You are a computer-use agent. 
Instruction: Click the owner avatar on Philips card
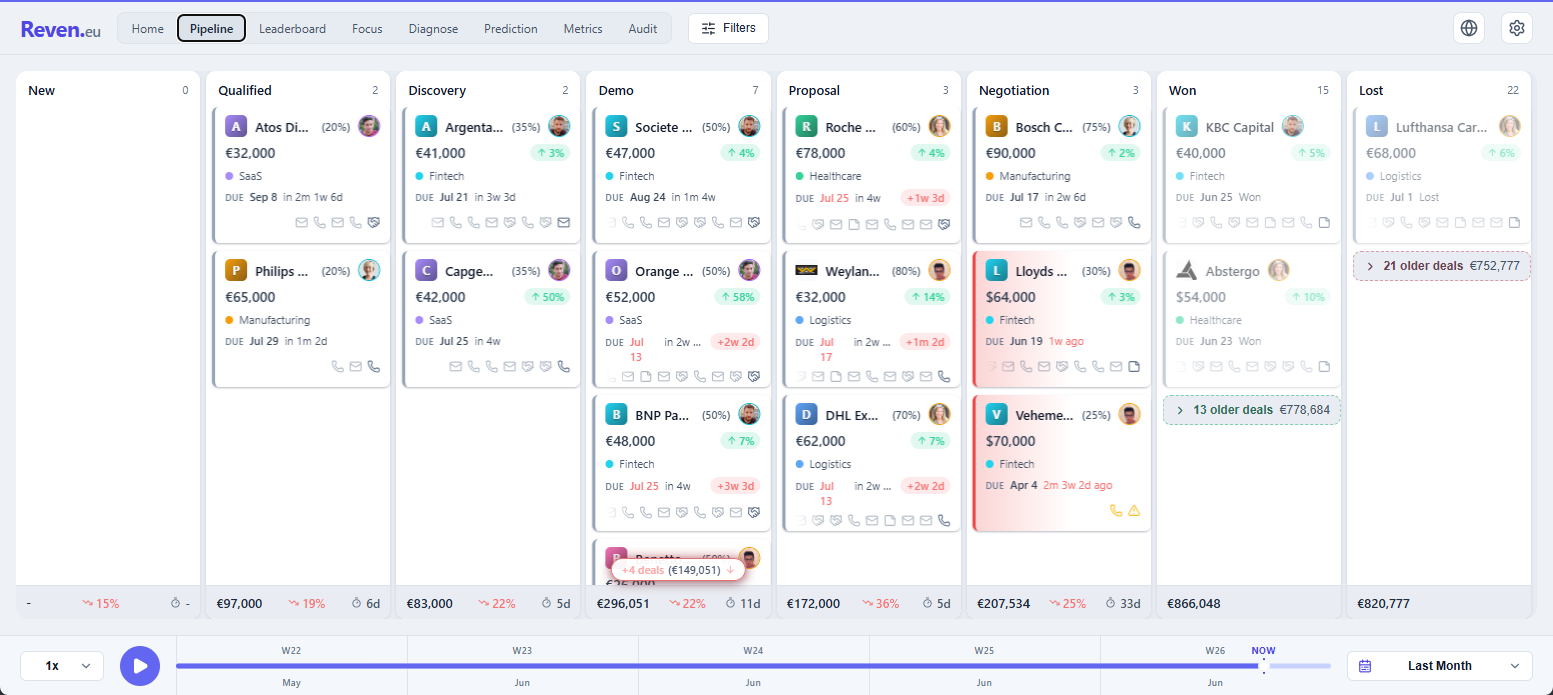point(369,270)
